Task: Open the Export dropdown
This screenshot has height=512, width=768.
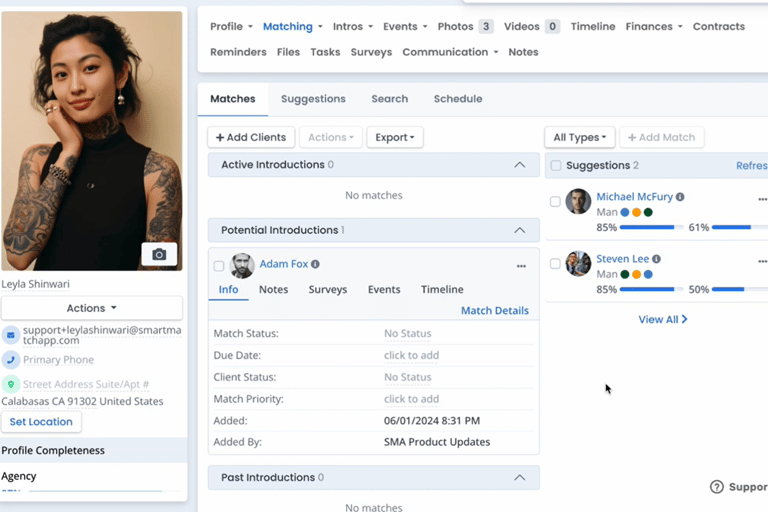Action: (x=395, y=137)
